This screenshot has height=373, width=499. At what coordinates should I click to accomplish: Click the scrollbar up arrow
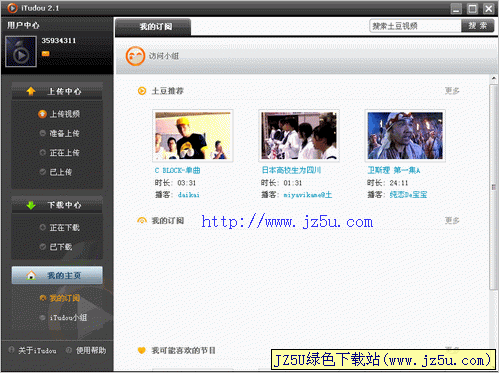click(x=494, y=79)
